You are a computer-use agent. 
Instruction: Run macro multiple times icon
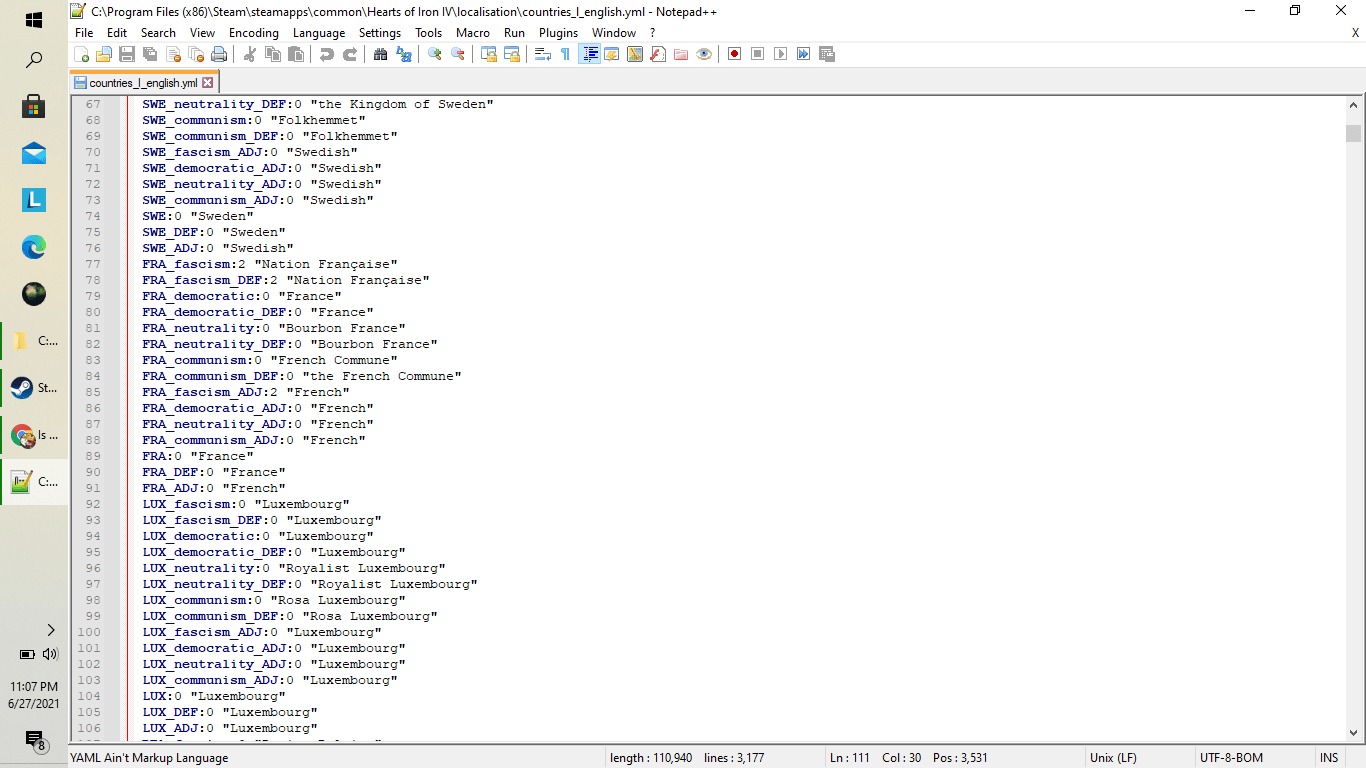click(804, 54)
